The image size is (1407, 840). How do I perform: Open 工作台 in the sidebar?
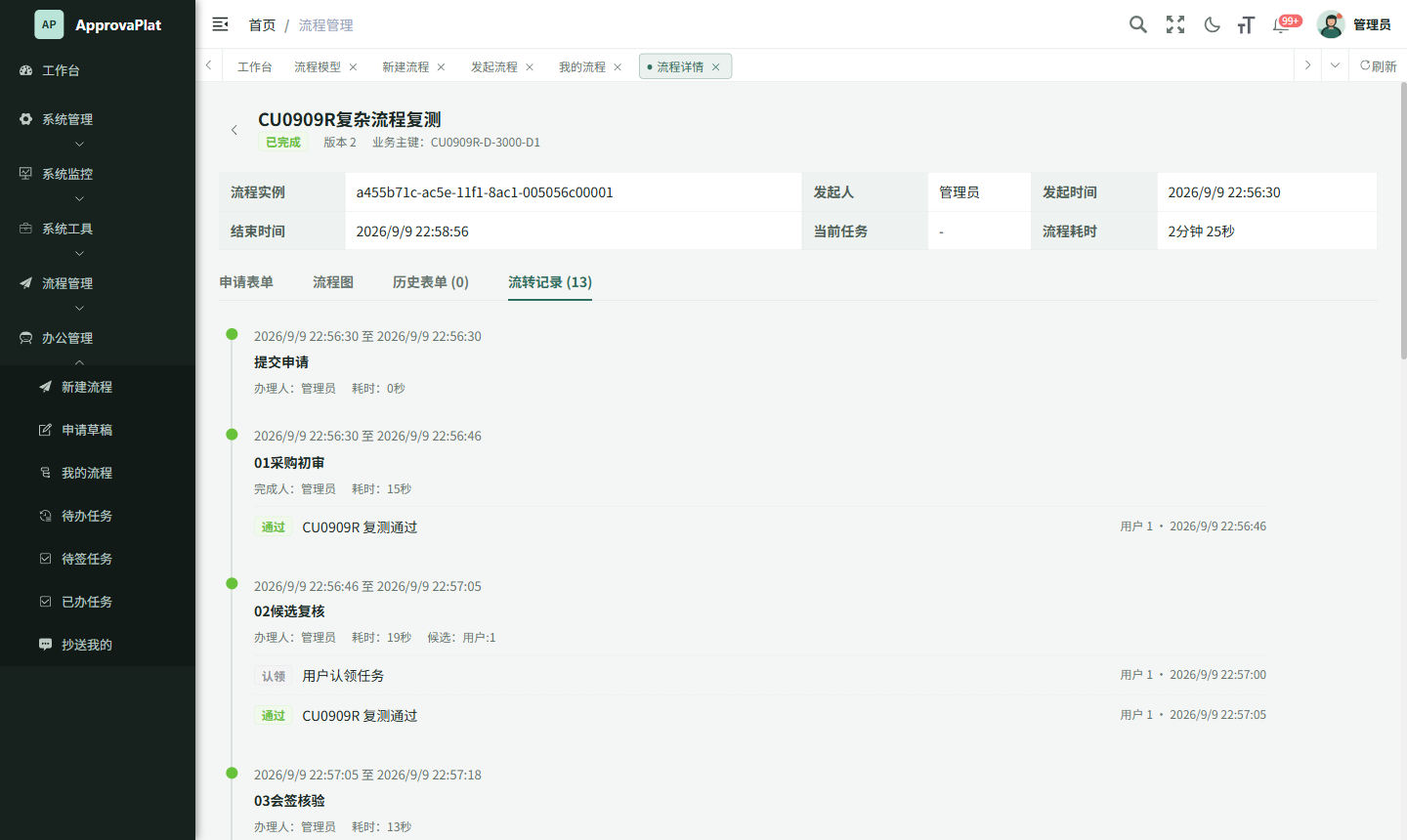click(98, 70)
